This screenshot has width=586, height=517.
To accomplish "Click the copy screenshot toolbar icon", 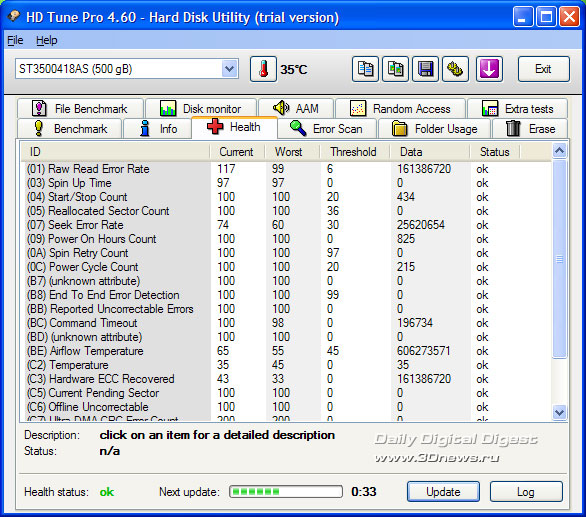I will [395, 69].
